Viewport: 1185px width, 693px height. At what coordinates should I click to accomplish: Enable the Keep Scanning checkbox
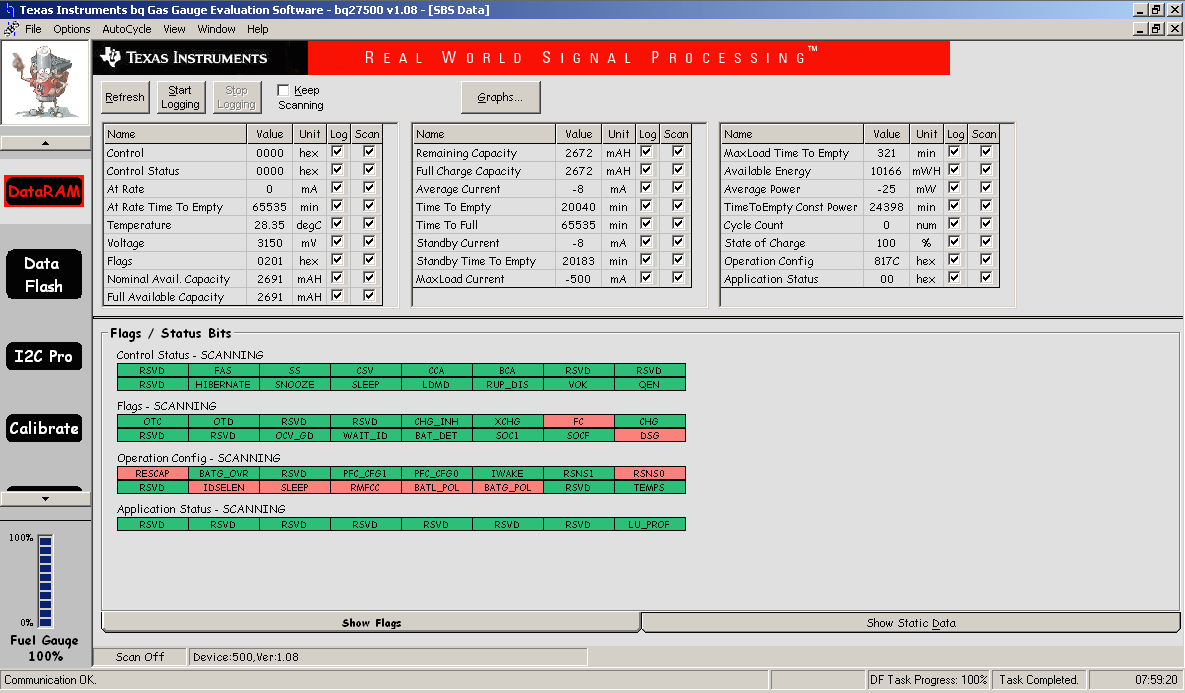pyautogui.click(x=283, y=90)
